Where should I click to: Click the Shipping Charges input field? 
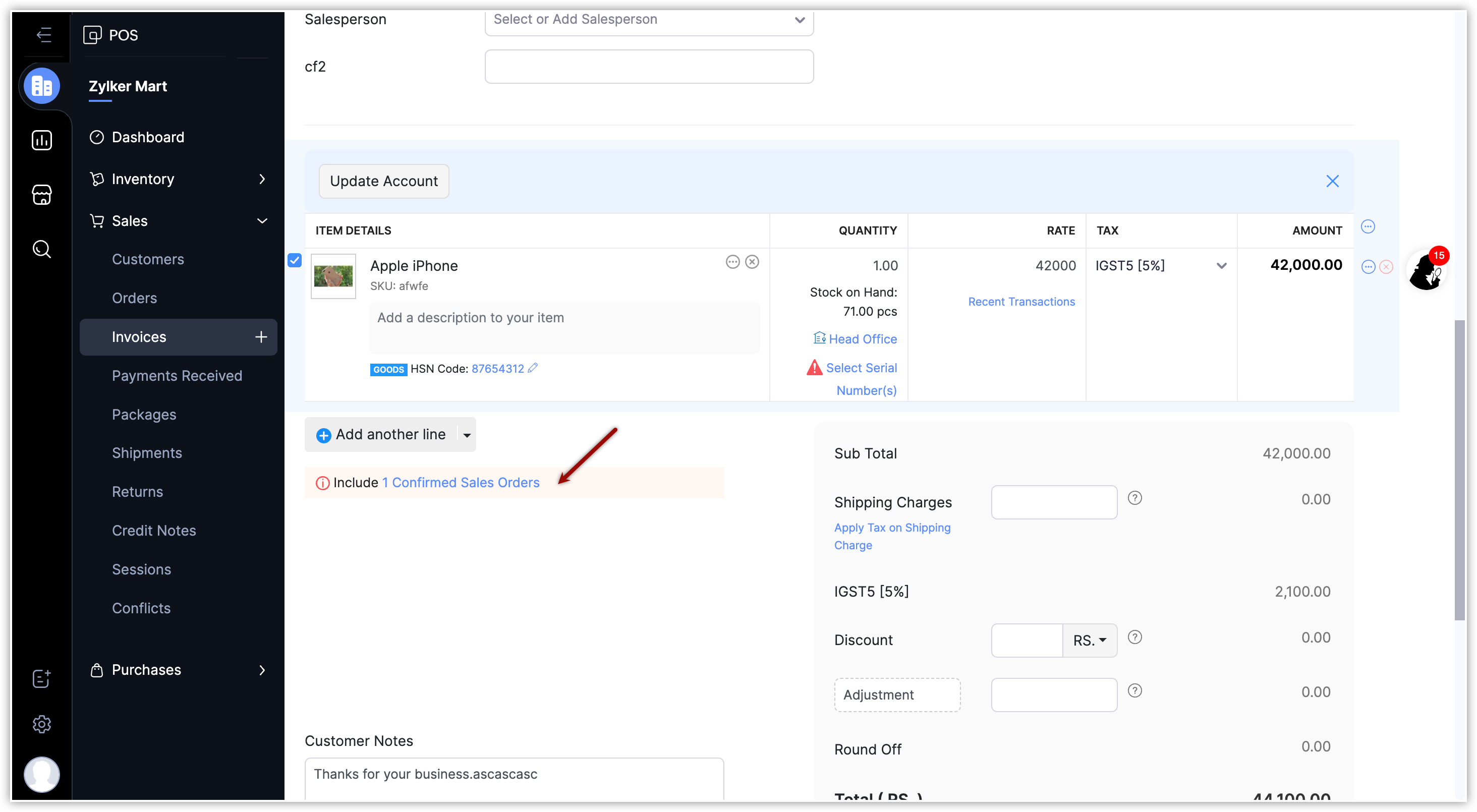(x=1053, y=502)
